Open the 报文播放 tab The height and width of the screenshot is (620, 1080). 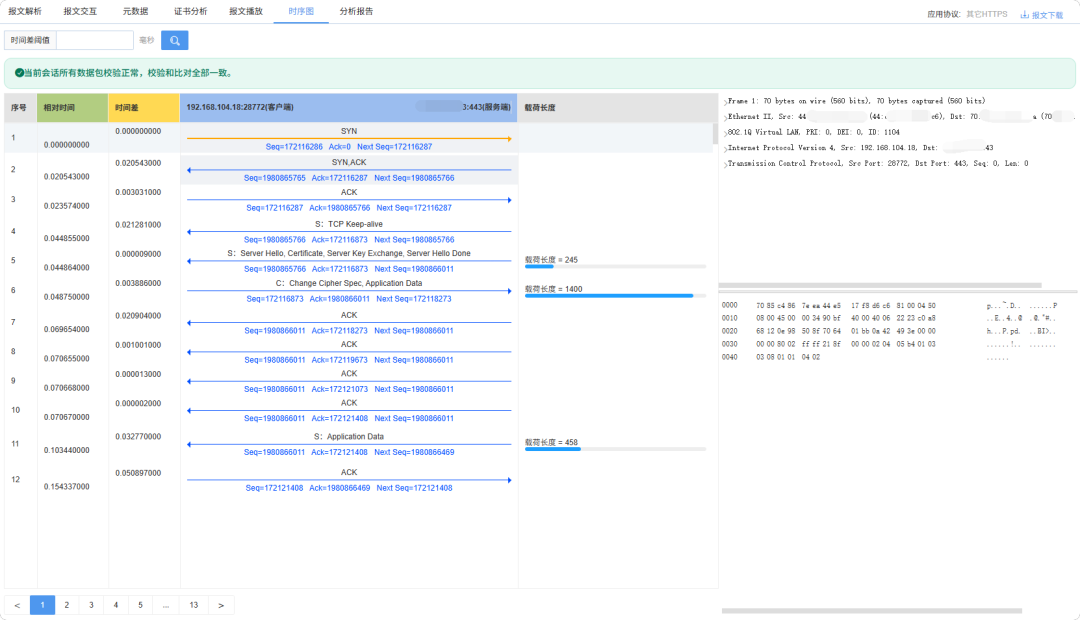pos(246,12)
